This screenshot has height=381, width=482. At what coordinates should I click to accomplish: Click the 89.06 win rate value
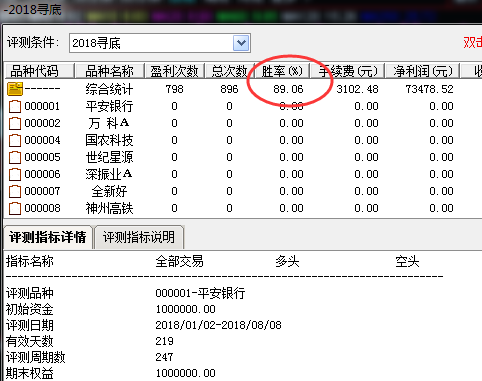288,89
